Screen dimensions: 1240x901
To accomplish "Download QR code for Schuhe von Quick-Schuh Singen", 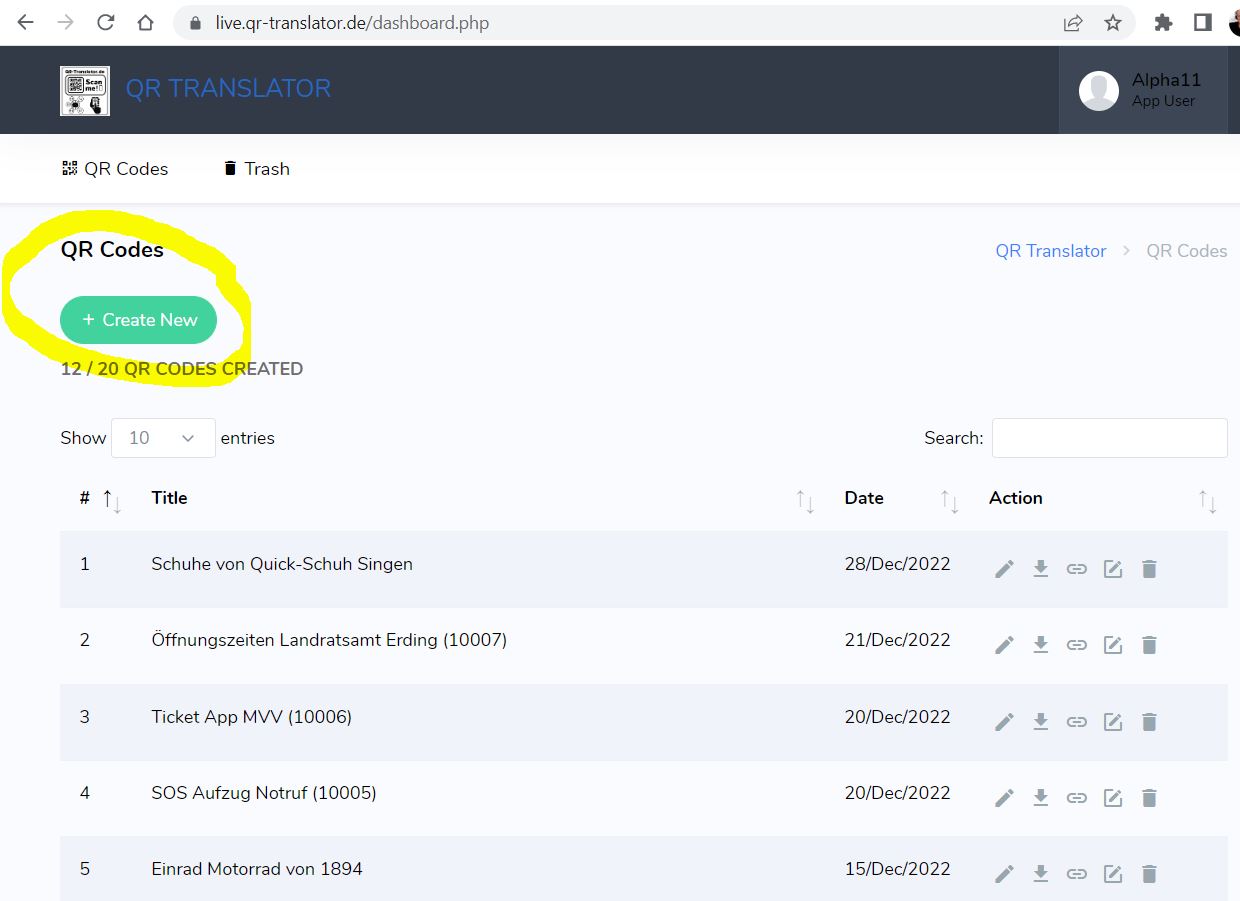I will 1040,569.
